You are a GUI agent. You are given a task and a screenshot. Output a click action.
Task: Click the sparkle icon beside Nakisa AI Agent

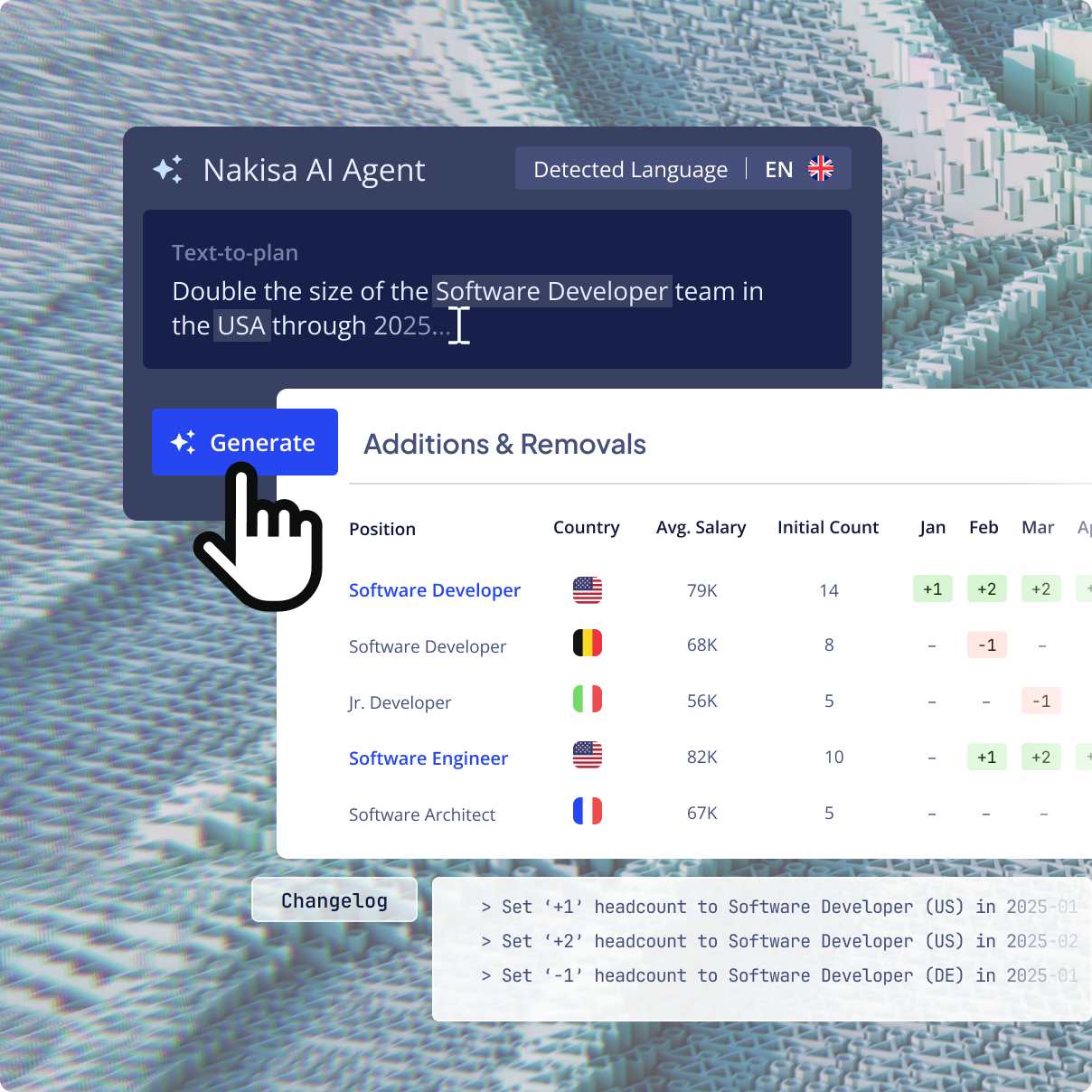(168, 169)
